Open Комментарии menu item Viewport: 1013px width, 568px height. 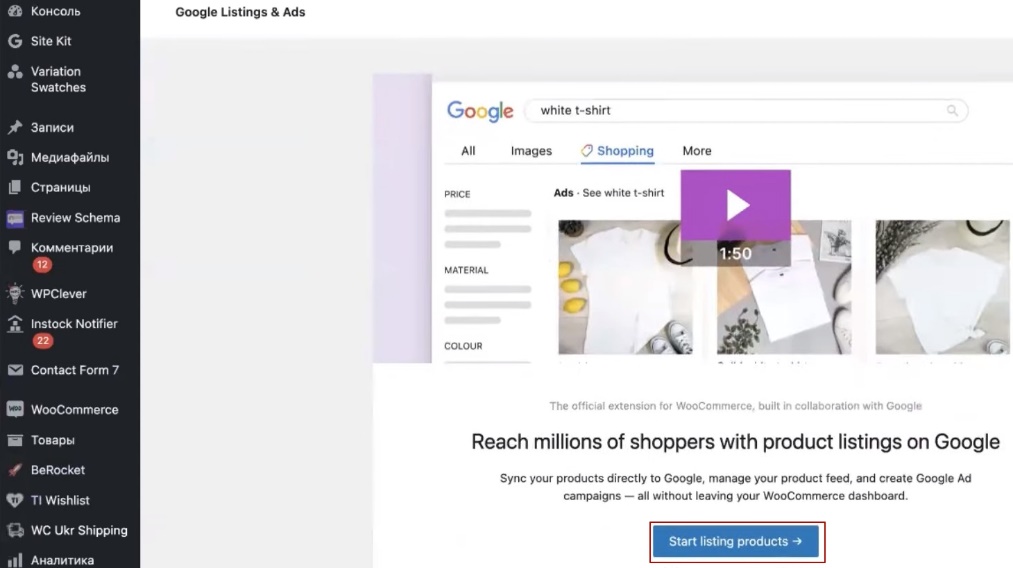(x=72, y=248)
